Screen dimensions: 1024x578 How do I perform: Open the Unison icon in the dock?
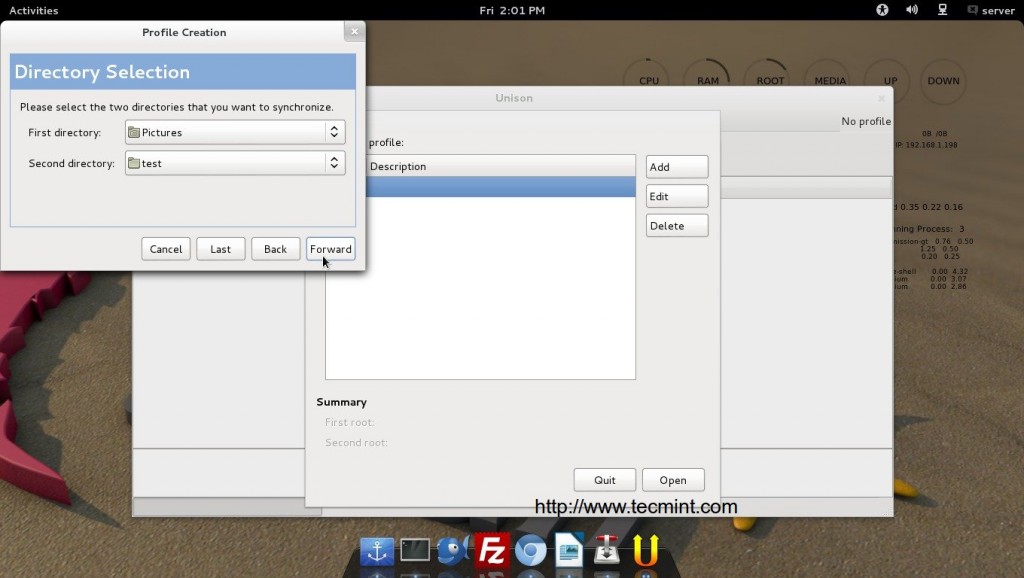[x=646, y=550]
